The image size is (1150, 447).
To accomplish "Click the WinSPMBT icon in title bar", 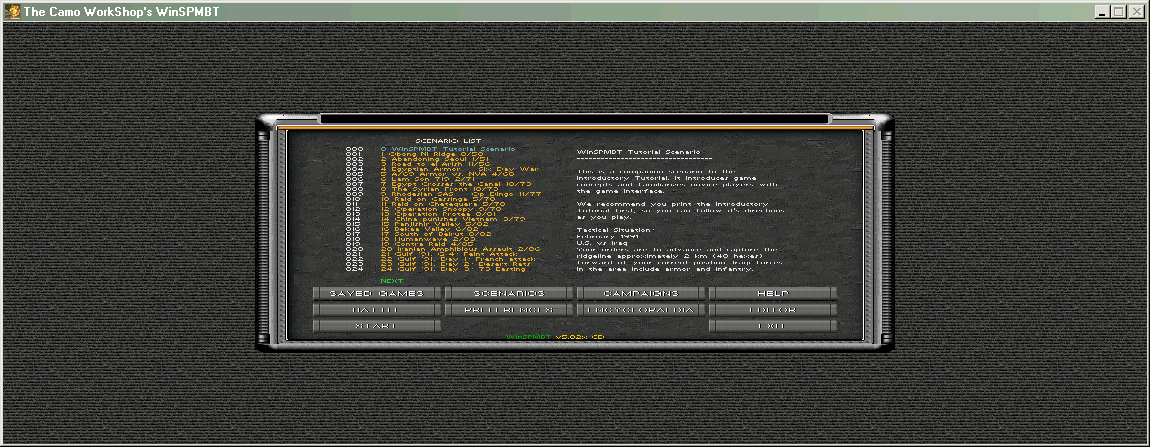I will tap(11, 11).
